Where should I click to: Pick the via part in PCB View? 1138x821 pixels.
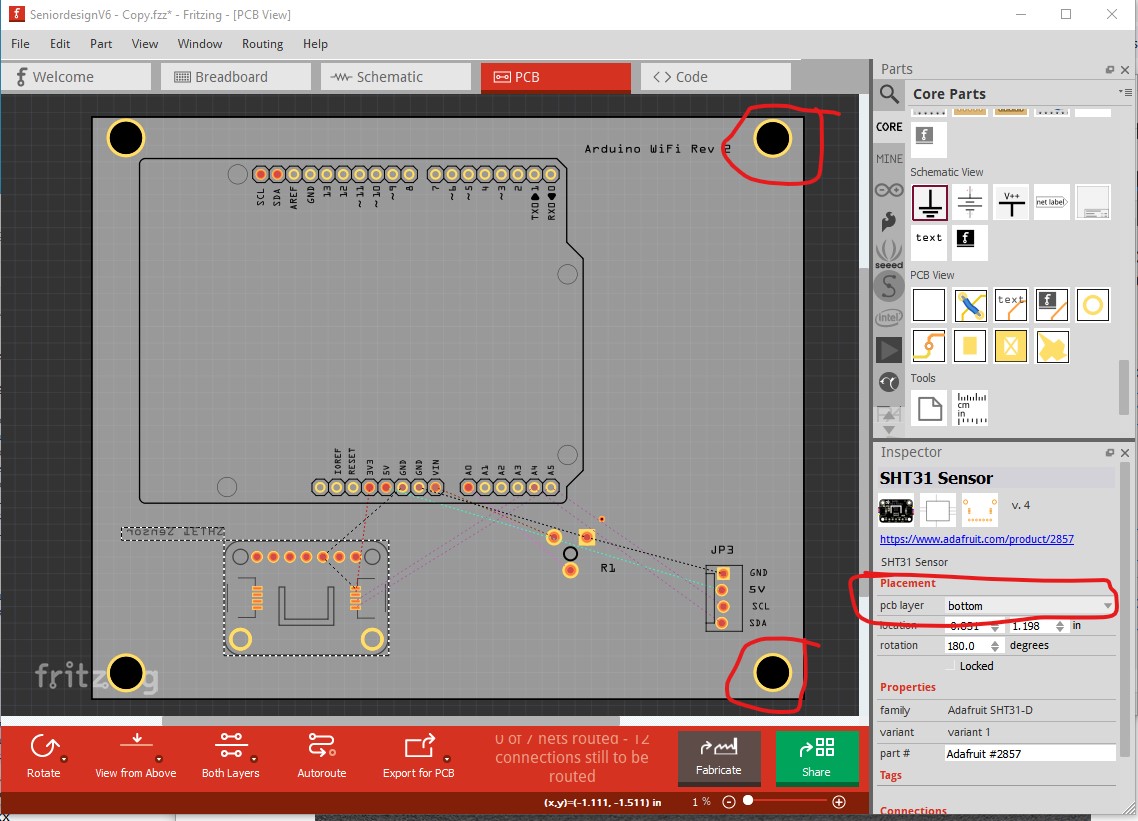929,346
